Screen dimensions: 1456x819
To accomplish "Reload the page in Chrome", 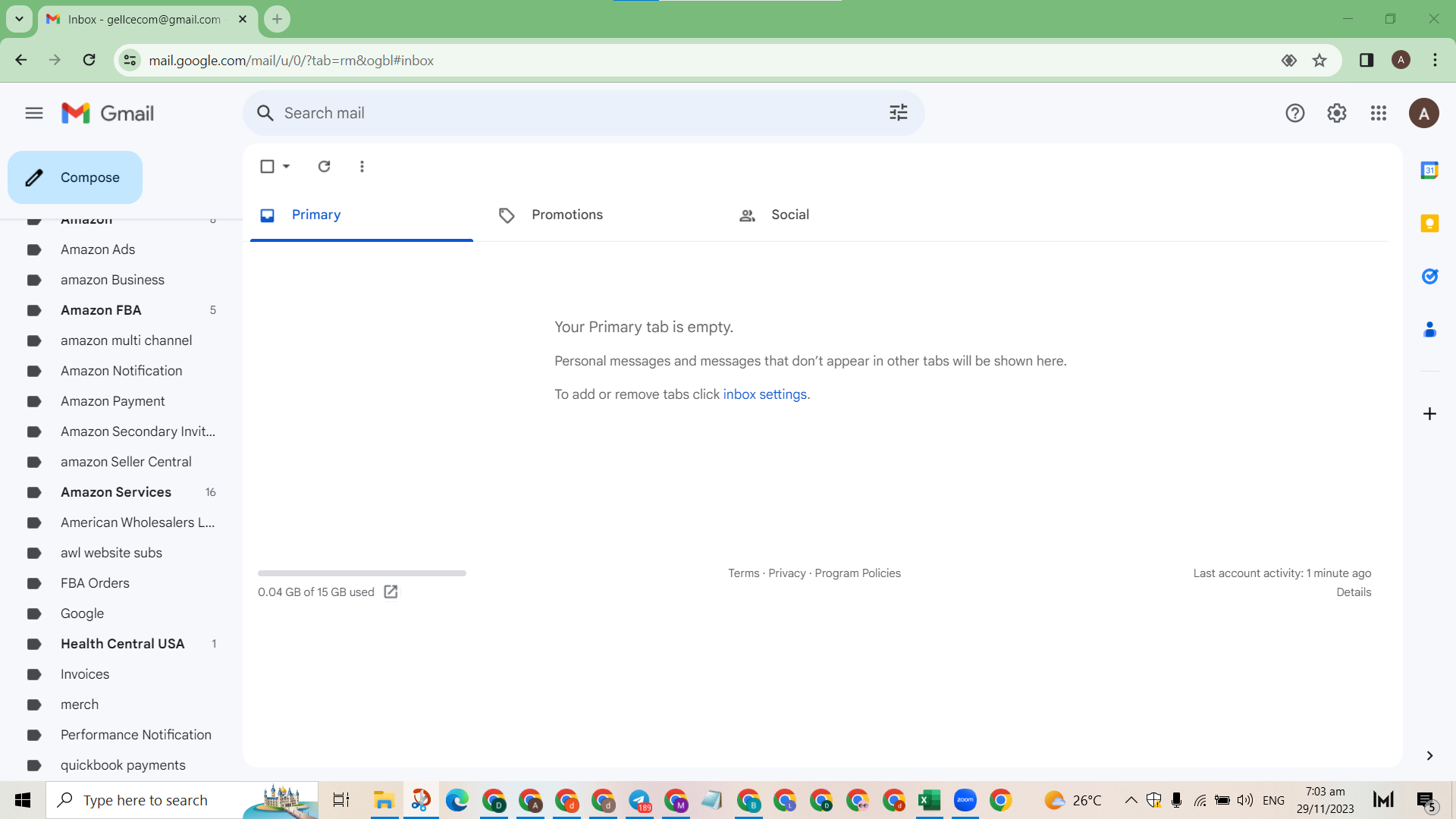I will (89, 61).
